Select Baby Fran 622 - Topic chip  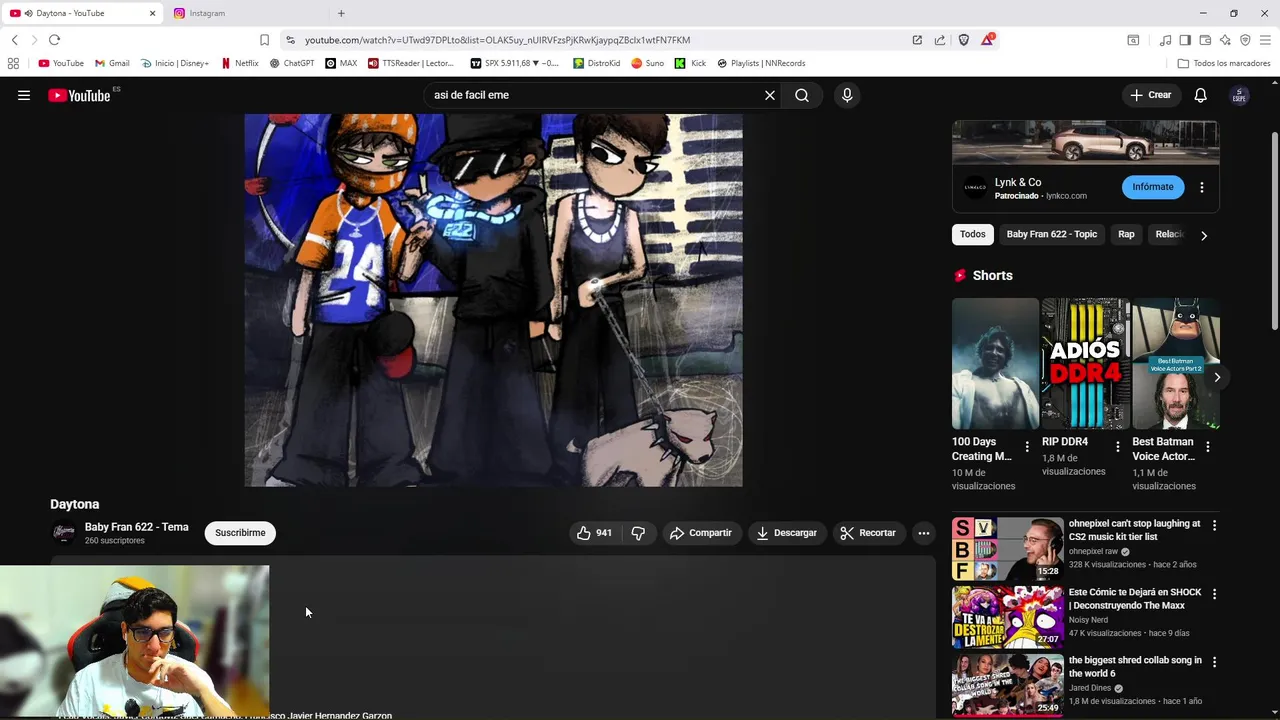tap(1051, 234)
